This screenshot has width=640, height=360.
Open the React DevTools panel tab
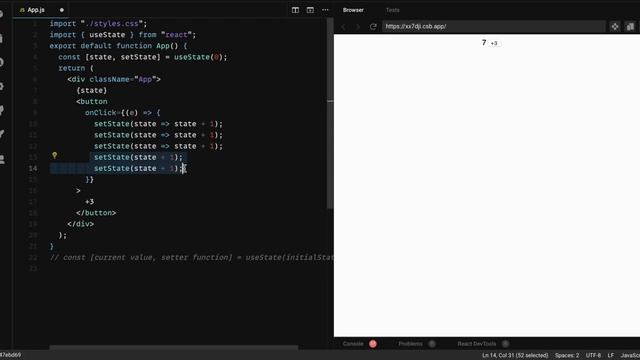point(476,344)
